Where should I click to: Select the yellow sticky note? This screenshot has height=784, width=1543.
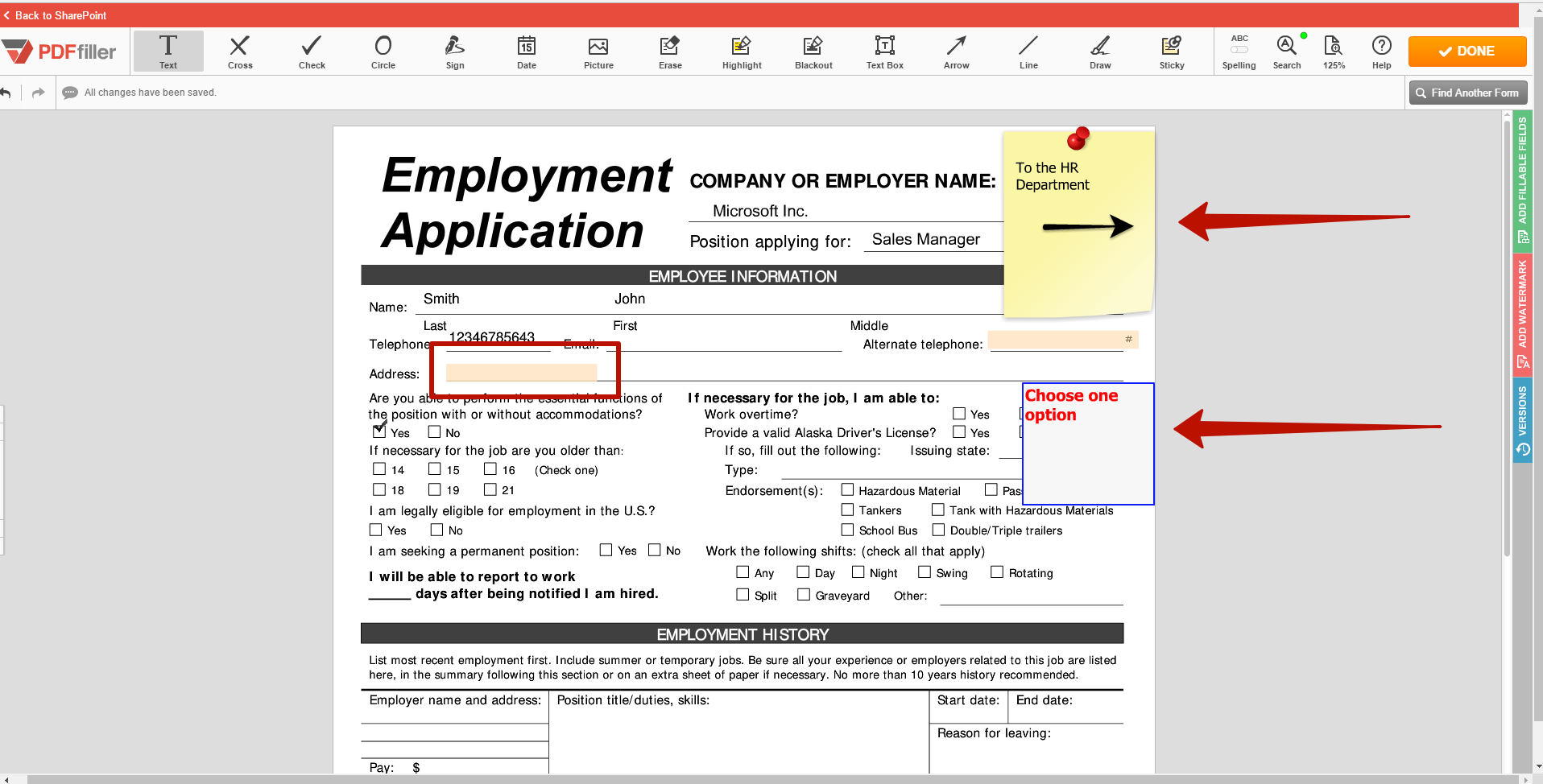(1078, 225)
